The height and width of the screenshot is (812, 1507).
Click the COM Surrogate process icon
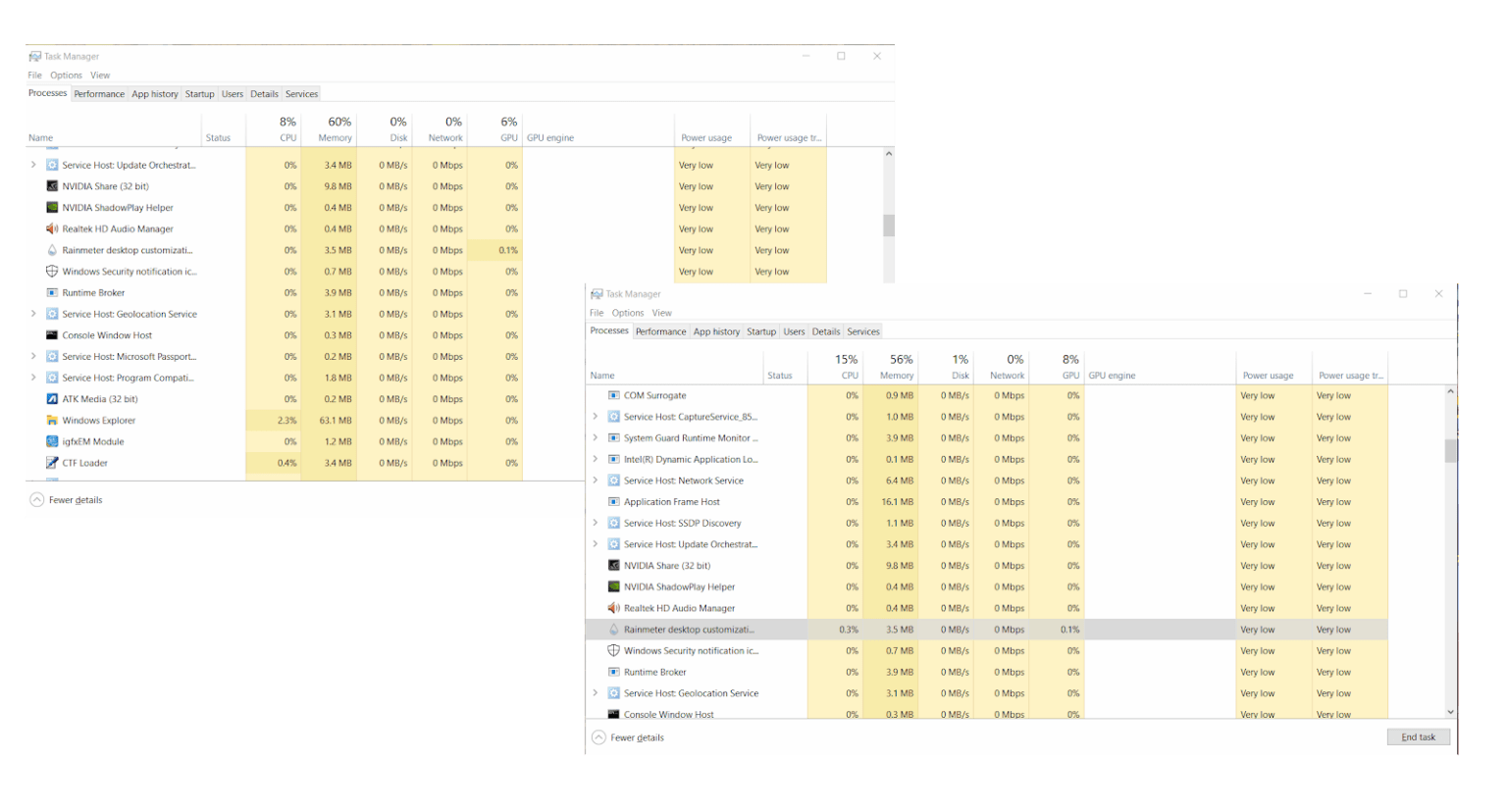[613, 394]
